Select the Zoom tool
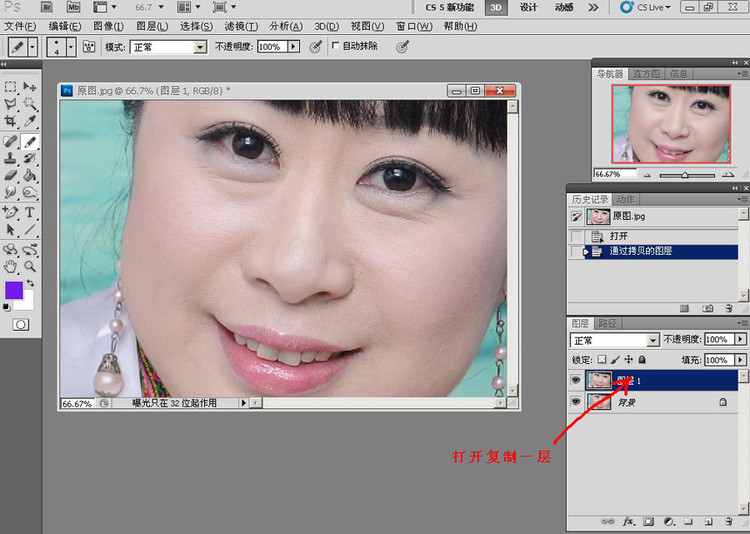The height and width of the screenshot is (534, 750). click(30, 267)
